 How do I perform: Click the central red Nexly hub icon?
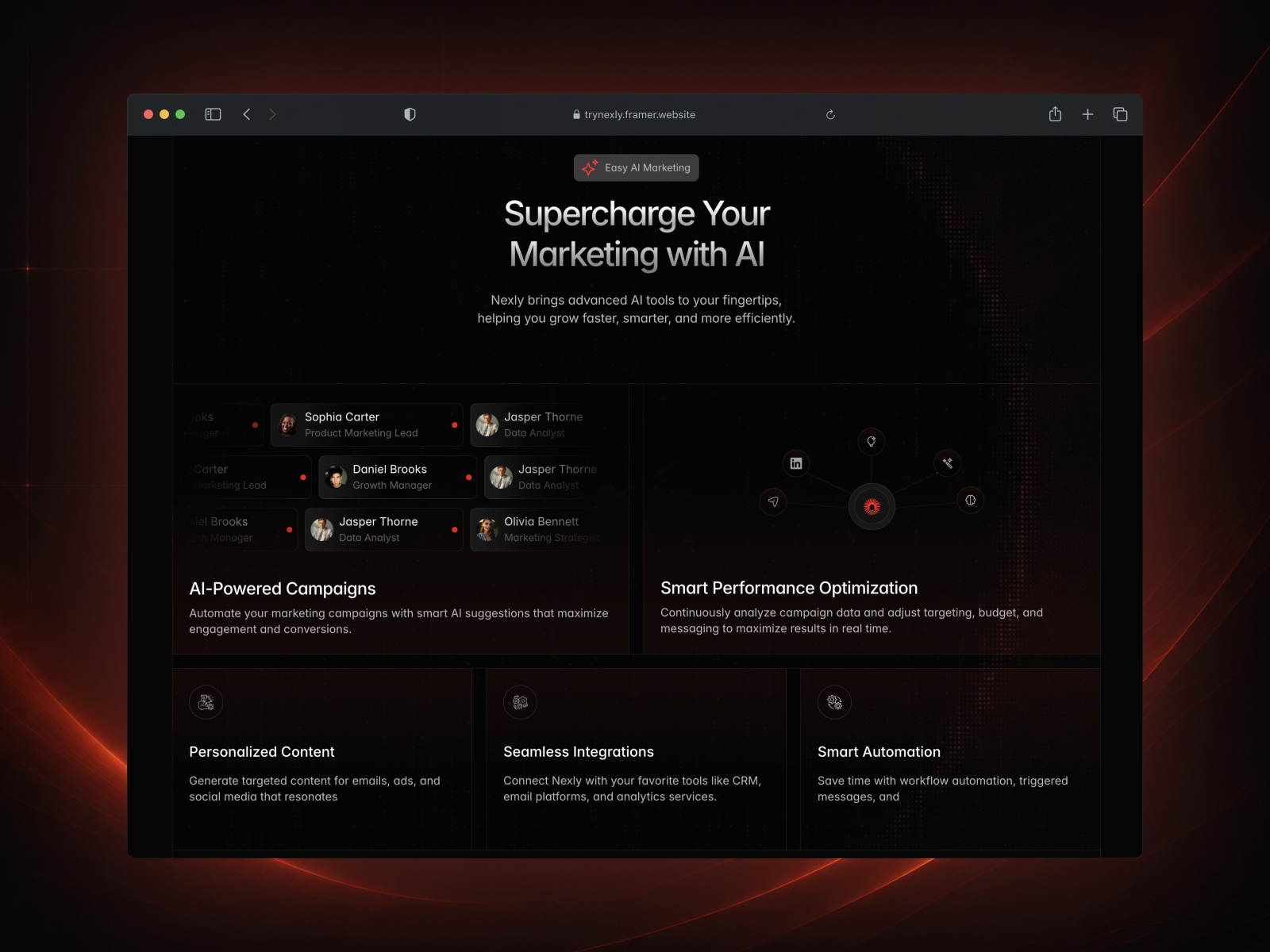(x=872, y=506)
